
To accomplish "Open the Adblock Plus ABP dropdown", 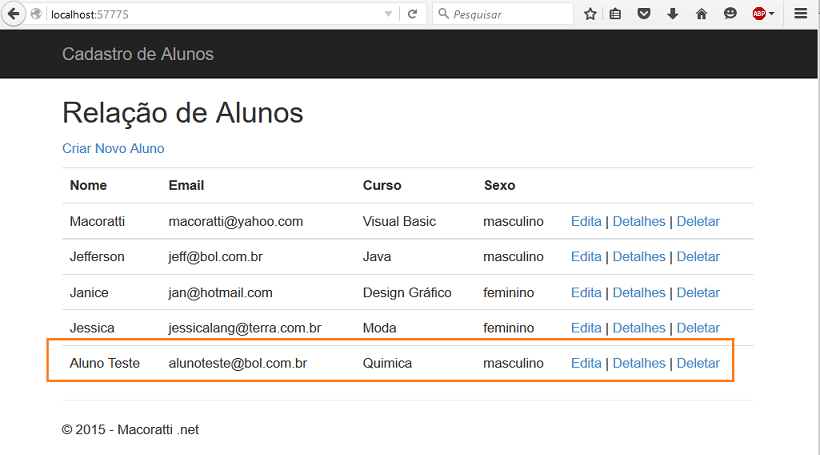I will (x=763, y=14).
